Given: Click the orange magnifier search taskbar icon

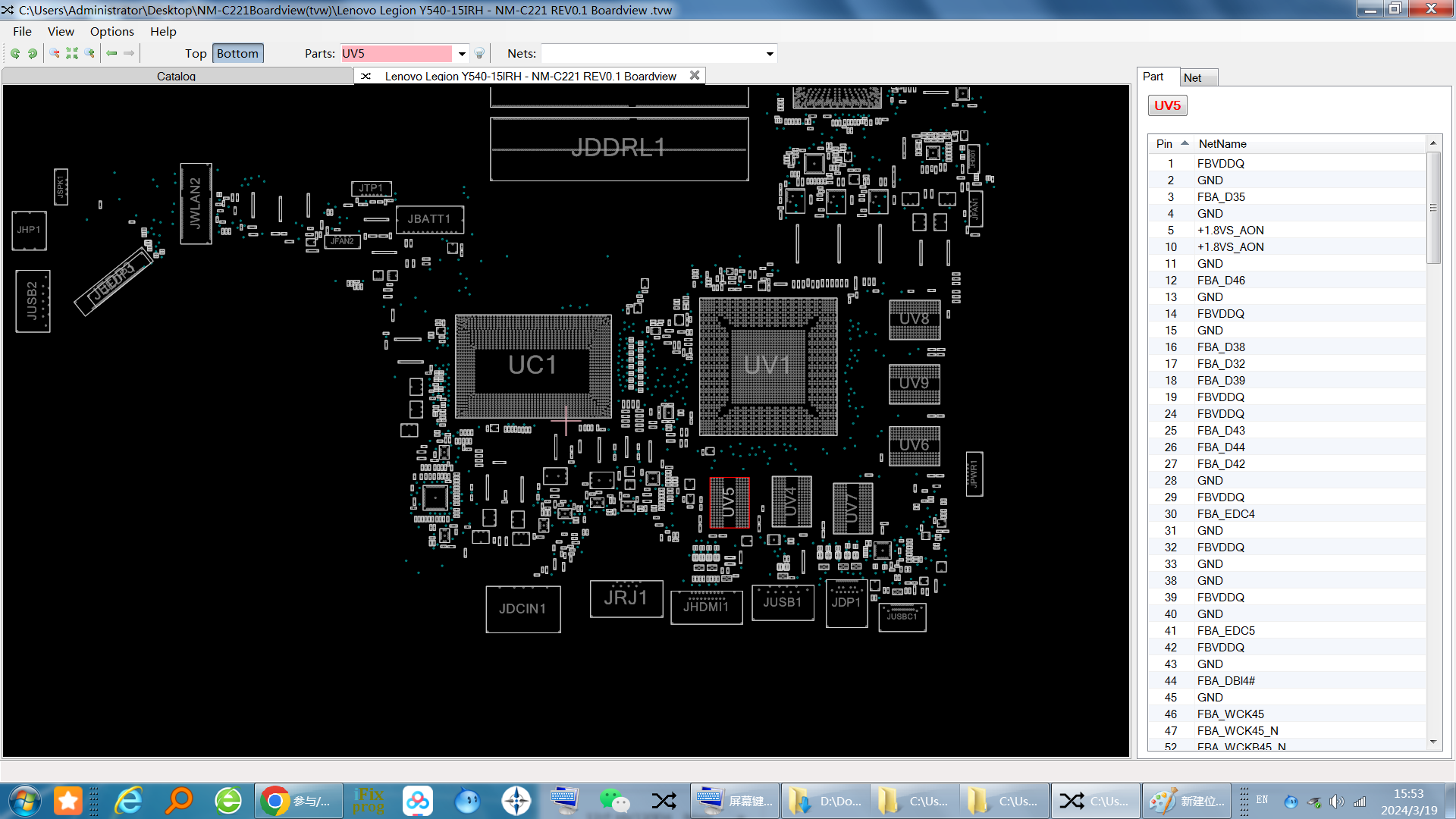Looking at the screenshot, I should 179,801.
